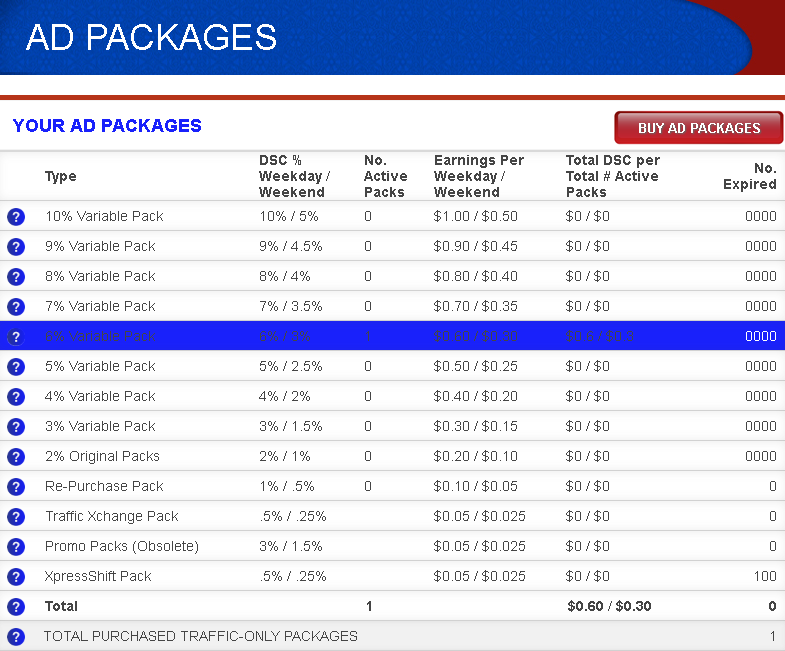Screen dimensions: 785x651
Task: Click the Type column header
Action: (x=60, y=176)
